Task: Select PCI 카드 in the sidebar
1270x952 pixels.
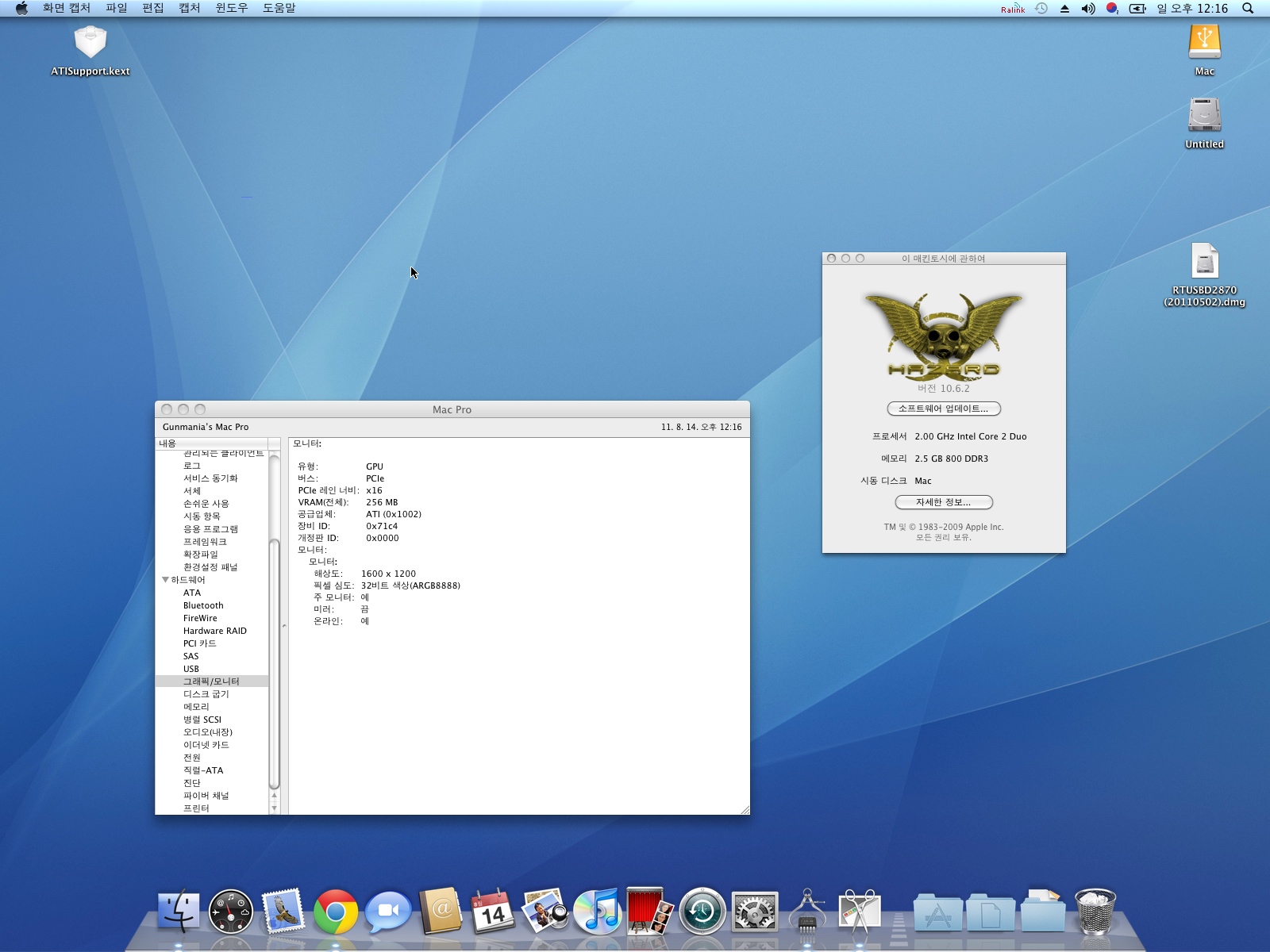Action: click(x=200, y=643)
